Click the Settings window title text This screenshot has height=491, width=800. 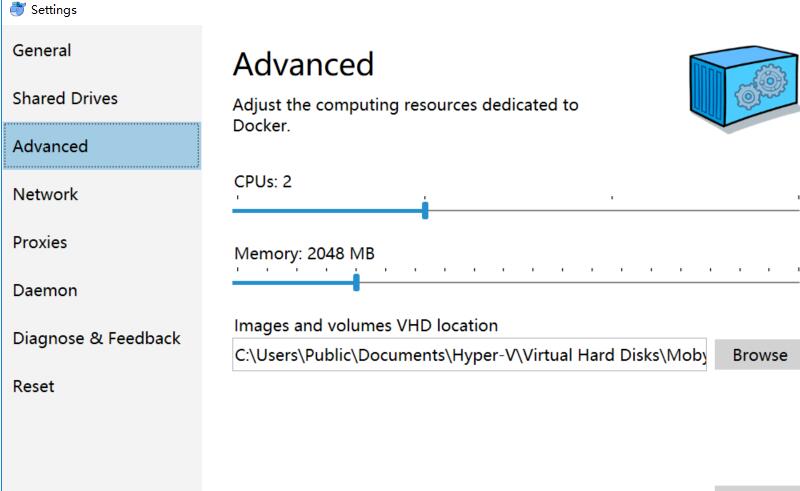pyautogui.click(x=54, y=10)
